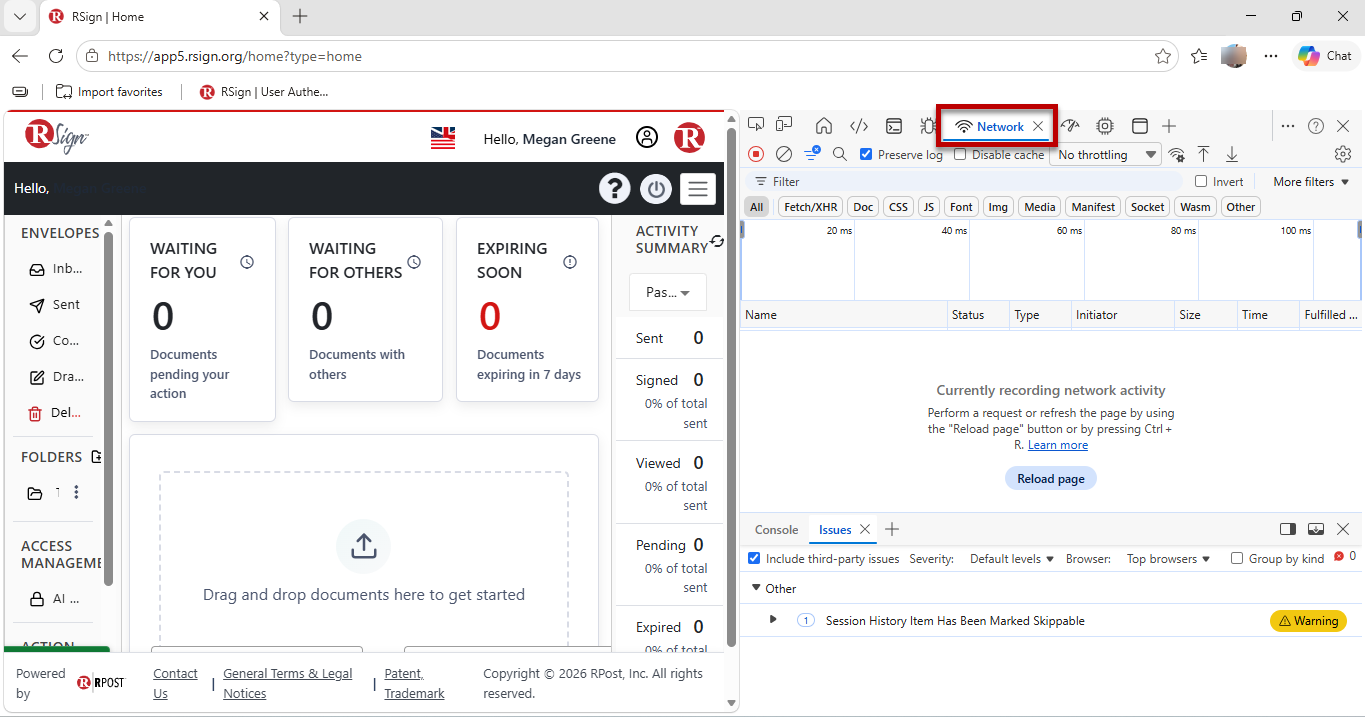Viewport: 1365px width, 717px height.
Task: Select the Issues drawer tab
Action: 835,529
